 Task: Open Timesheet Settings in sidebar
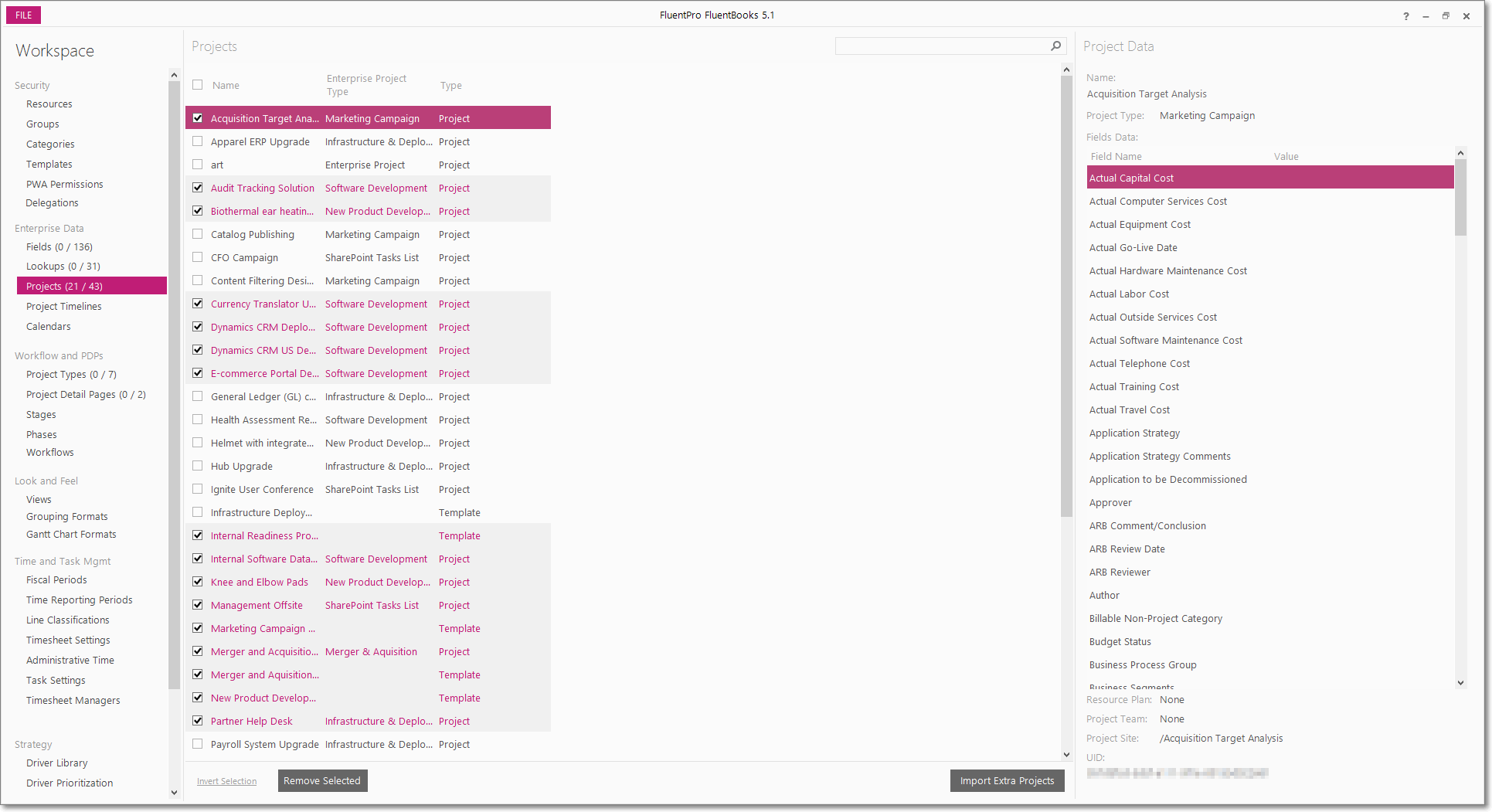68,640
